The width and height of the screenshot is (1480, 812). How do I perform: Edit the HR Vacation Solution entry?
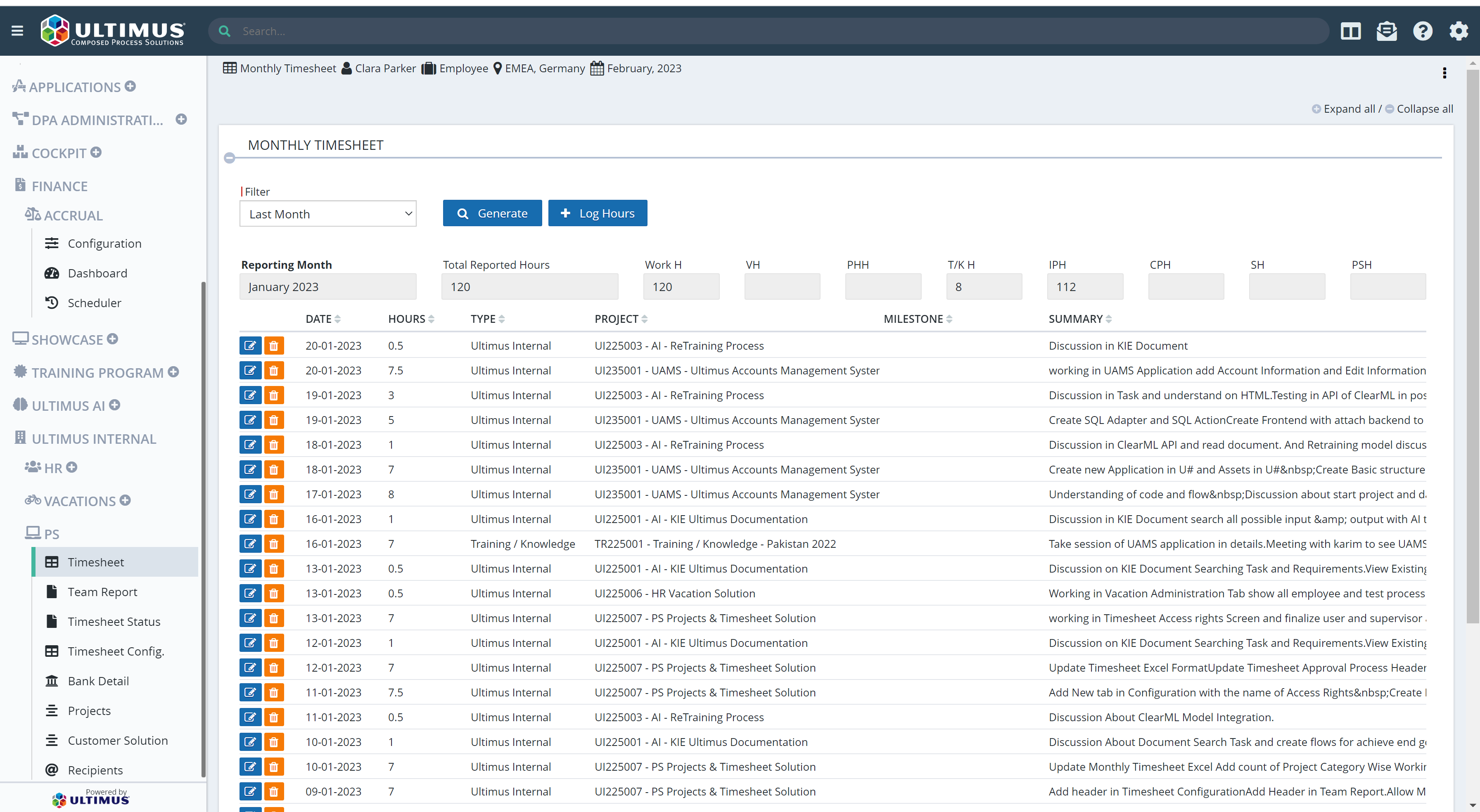coord(251,593)
